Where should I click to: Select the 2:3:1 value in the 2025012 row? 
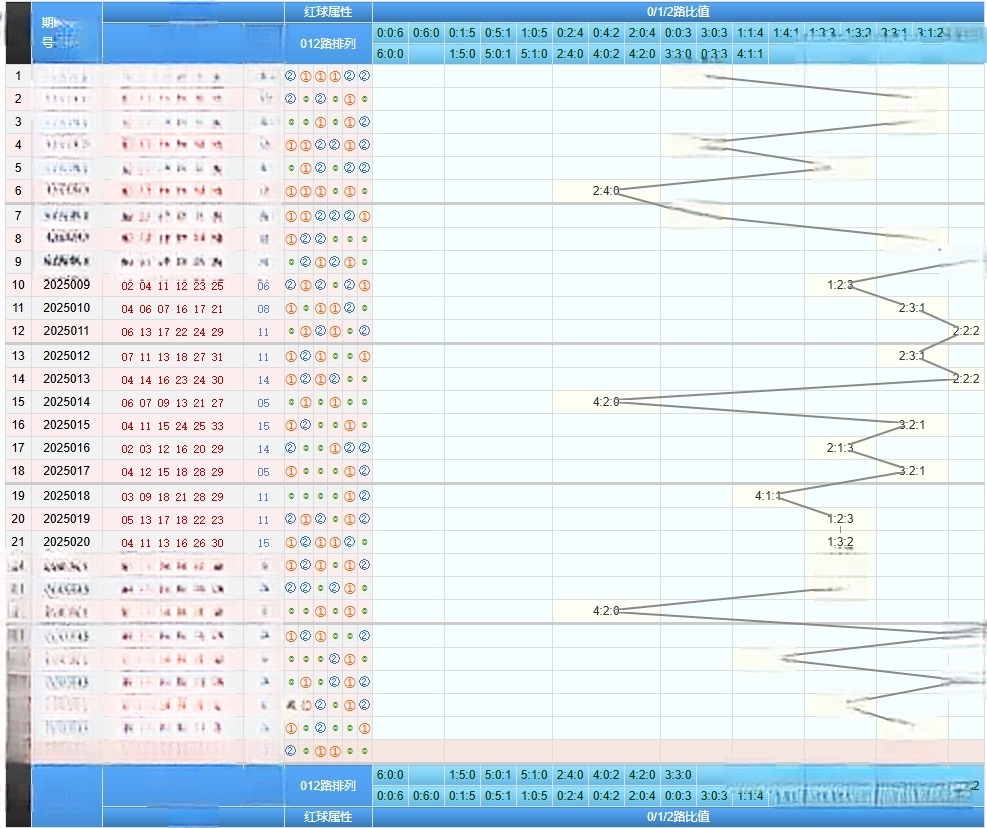coord(911,356)
